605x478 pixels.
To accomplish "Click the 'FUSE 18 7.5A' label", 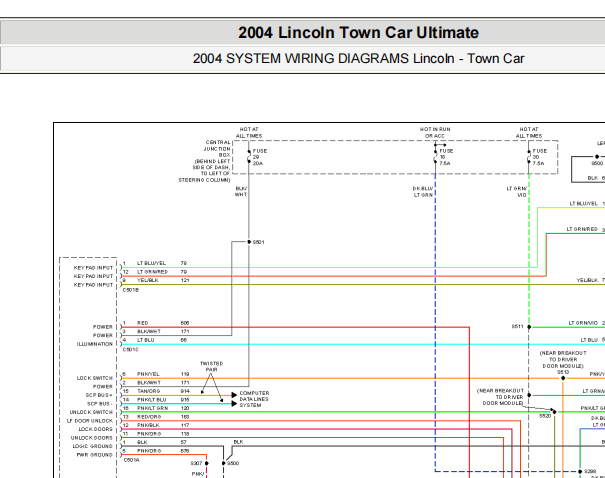I will tap(446, 157).
